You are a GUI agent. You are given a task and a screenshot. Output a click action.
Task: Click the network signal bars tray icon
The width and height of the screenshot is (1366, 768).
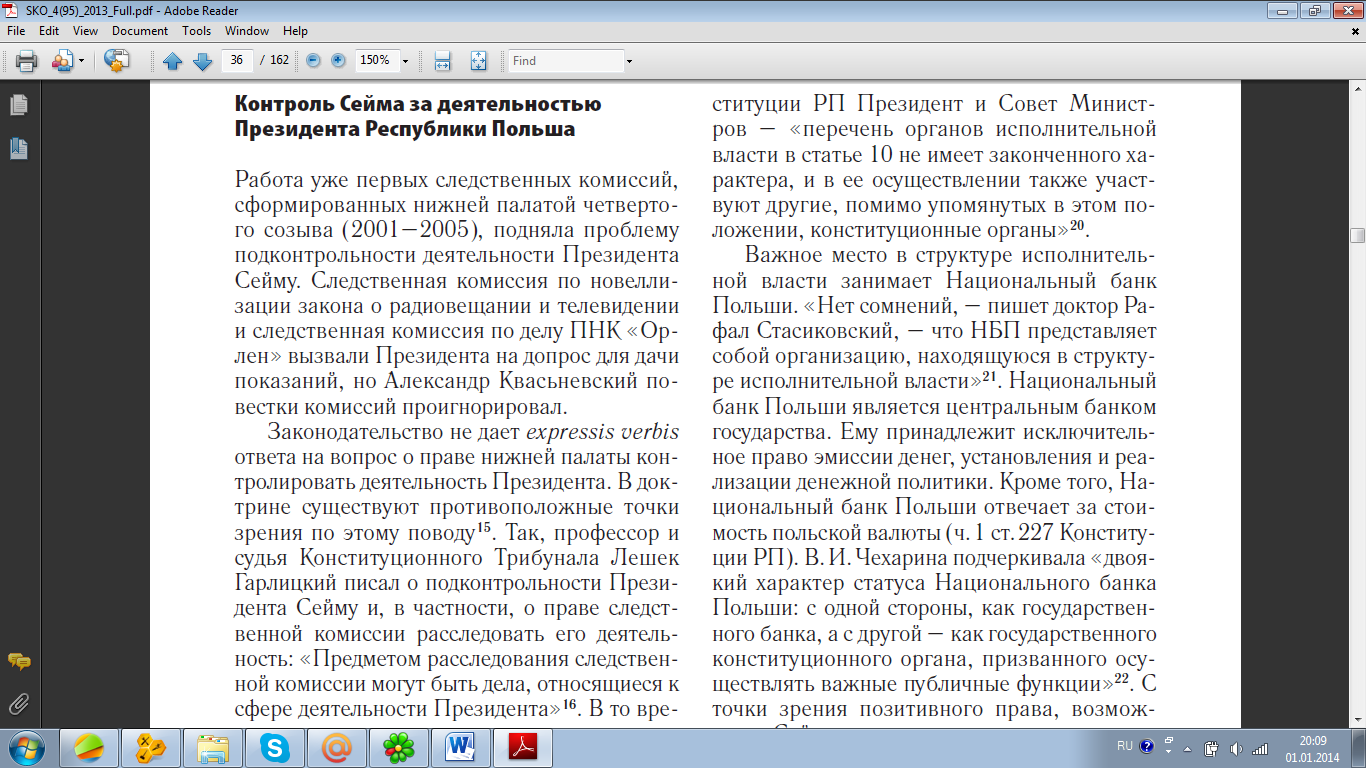[x=1260, y=748]
